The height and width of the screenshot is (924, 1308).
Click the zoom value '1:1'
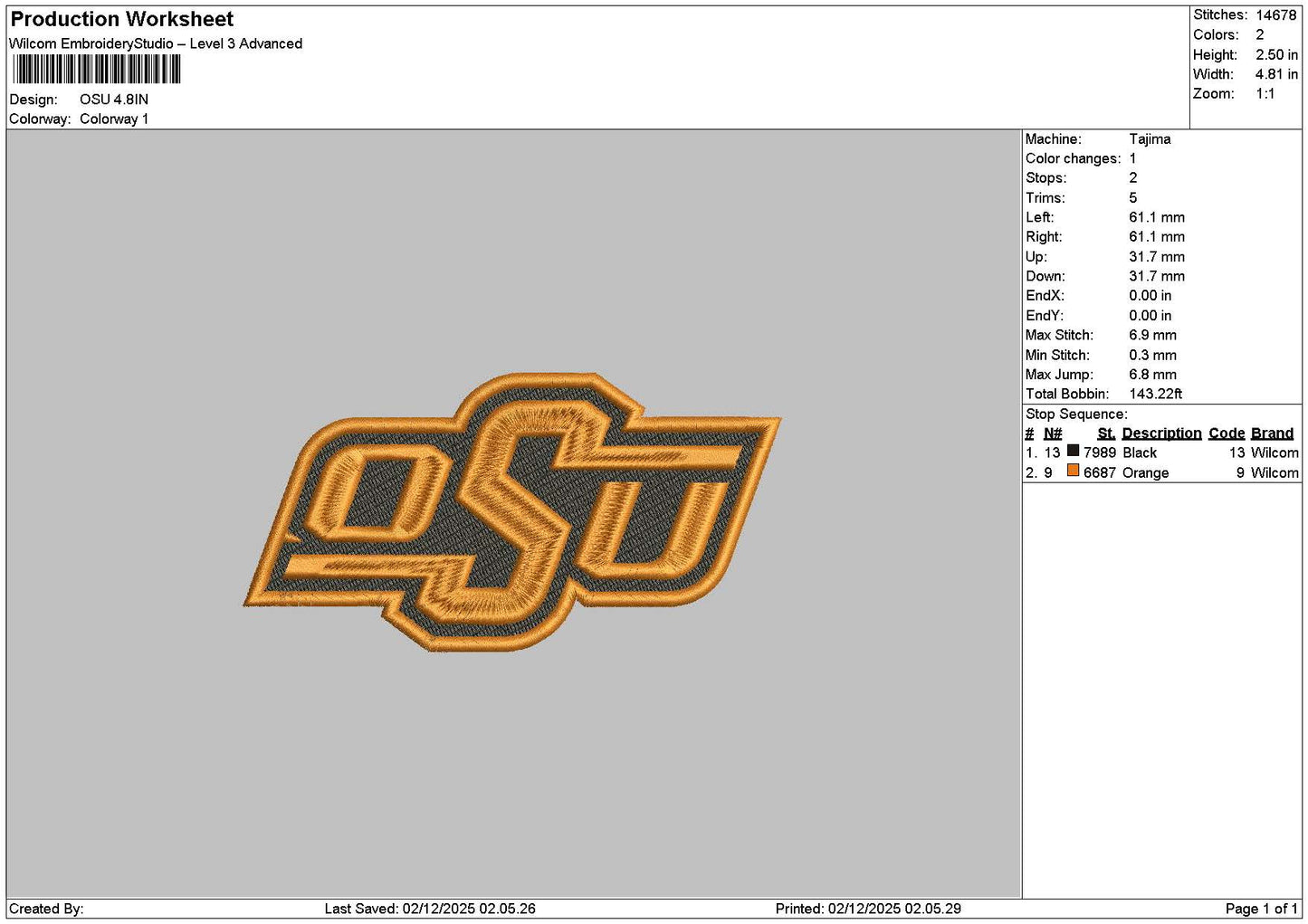pos(1265,94)
